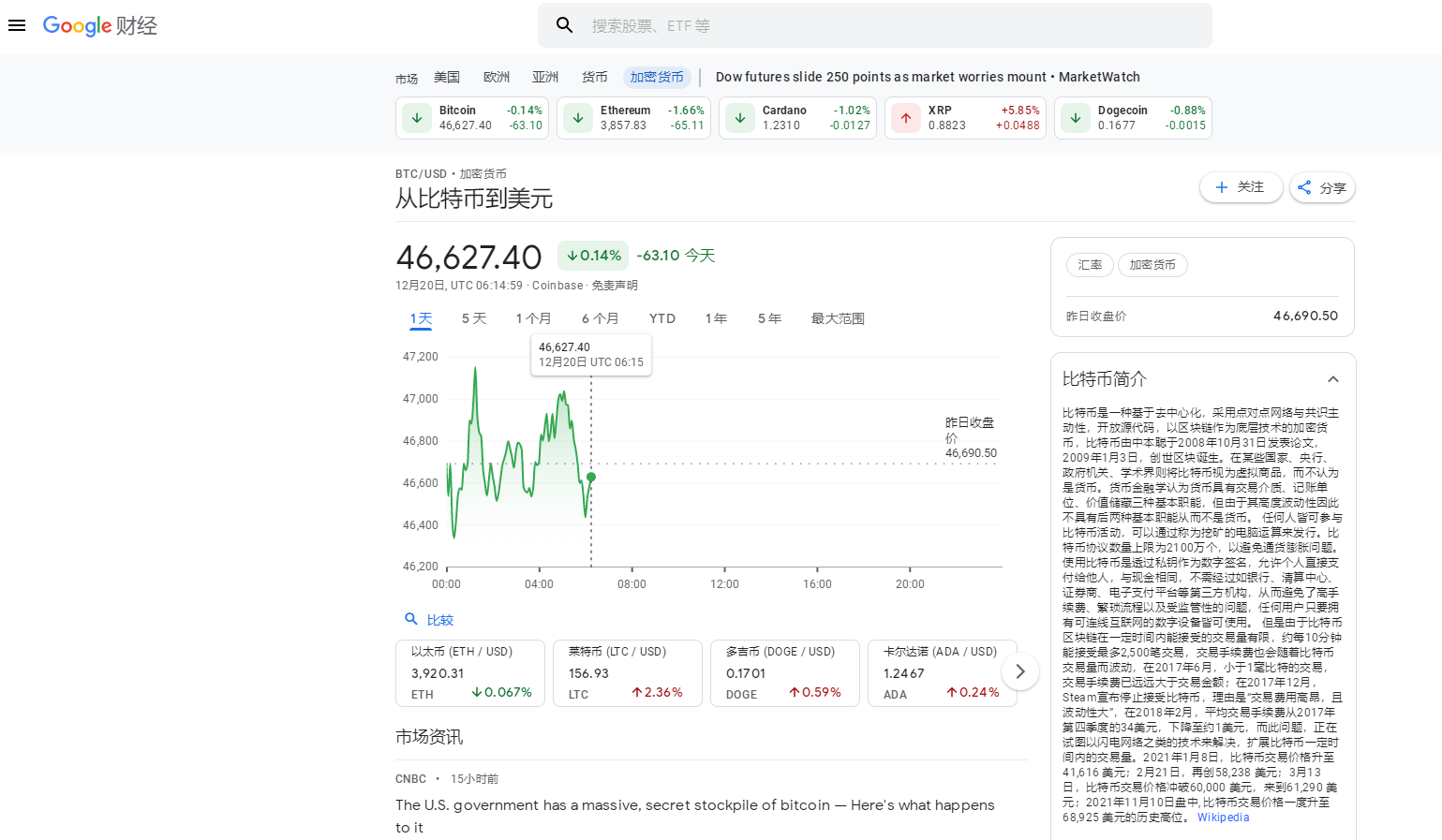The width and height of the screenshot is (1442, 840).
Task: Open the 莱特币 (LTC / USD) comparison card
Action: click(628, 672)
